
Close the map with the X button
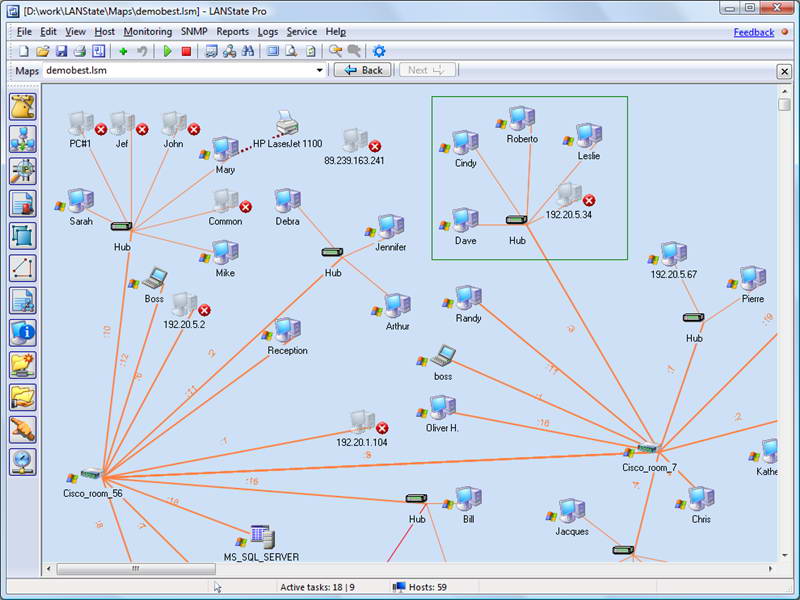pyautogui.click(x=784, y=71)
